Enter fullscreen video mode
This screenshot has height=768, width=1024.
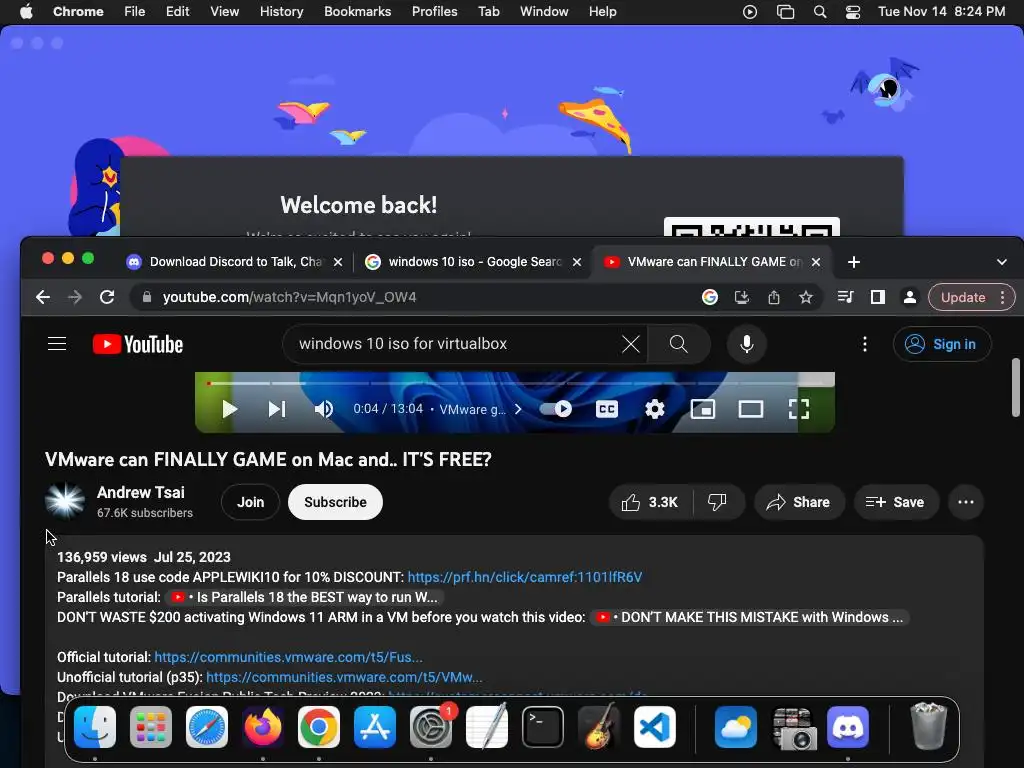click(799, 409)
